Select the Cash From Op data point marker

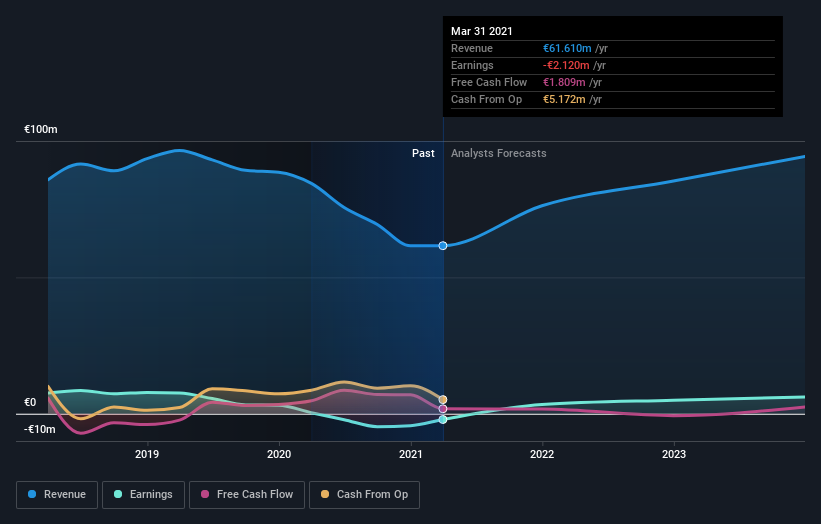pyautogui.click(x=443, y=399)
